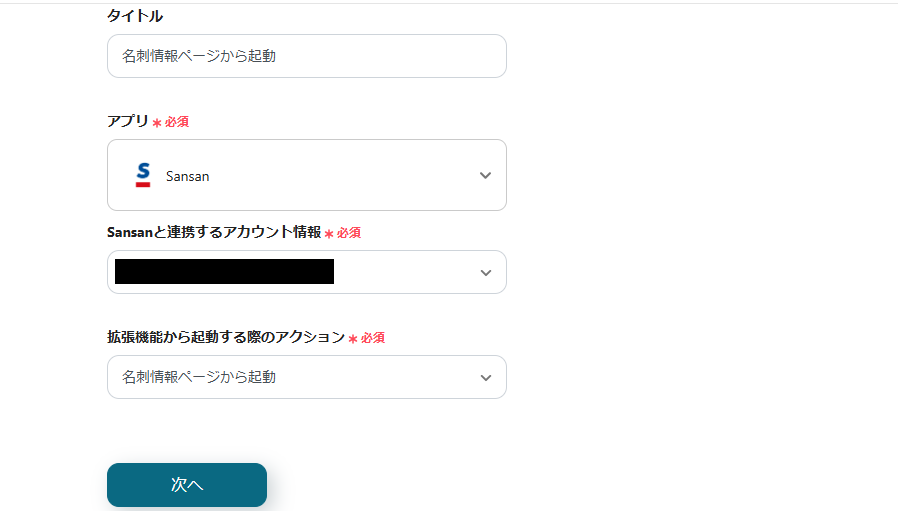Click the blacked-out account value
Image resolution: width=898 pixels, height=511 pixels.
[224, 272]
